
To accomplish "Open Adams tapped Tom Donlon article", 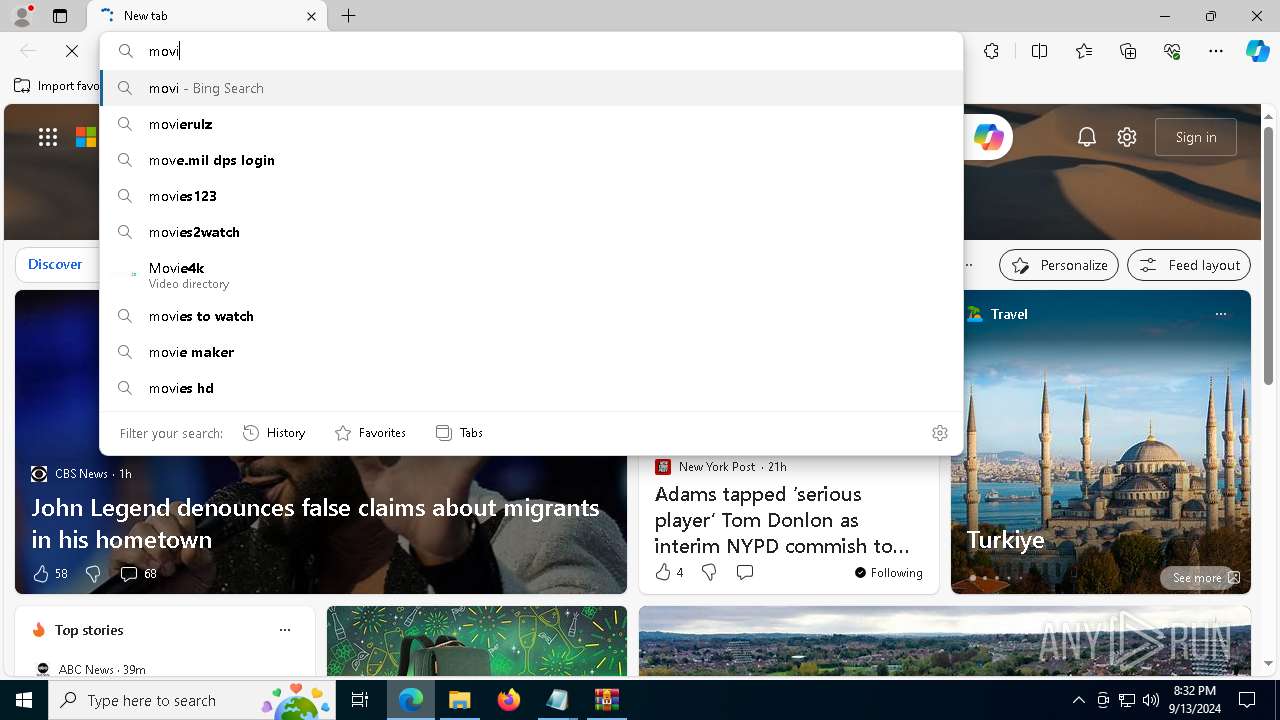I will [x=782, y=520].
